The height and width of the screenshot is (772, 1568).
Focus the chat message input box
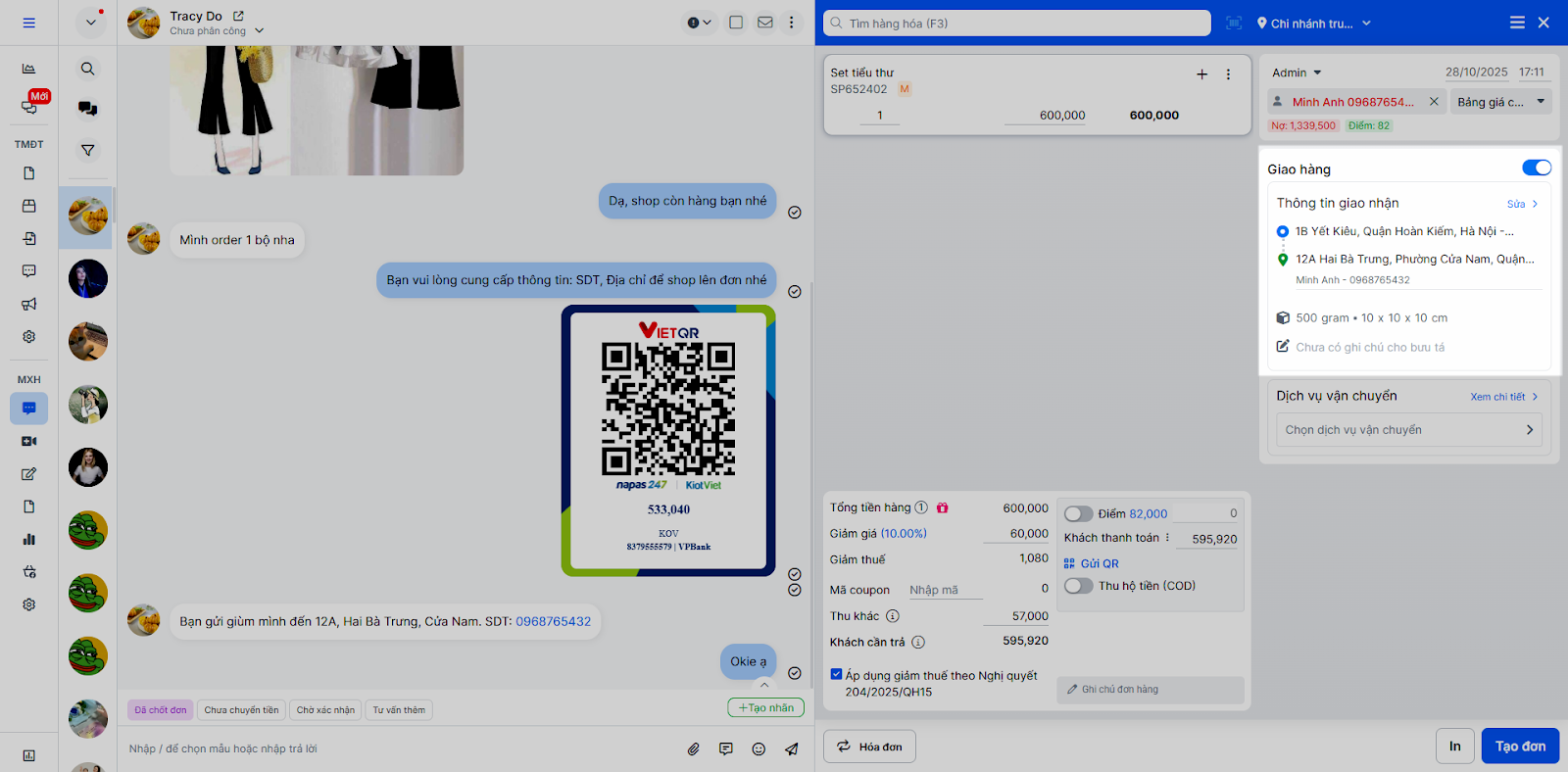coord(402,748)
